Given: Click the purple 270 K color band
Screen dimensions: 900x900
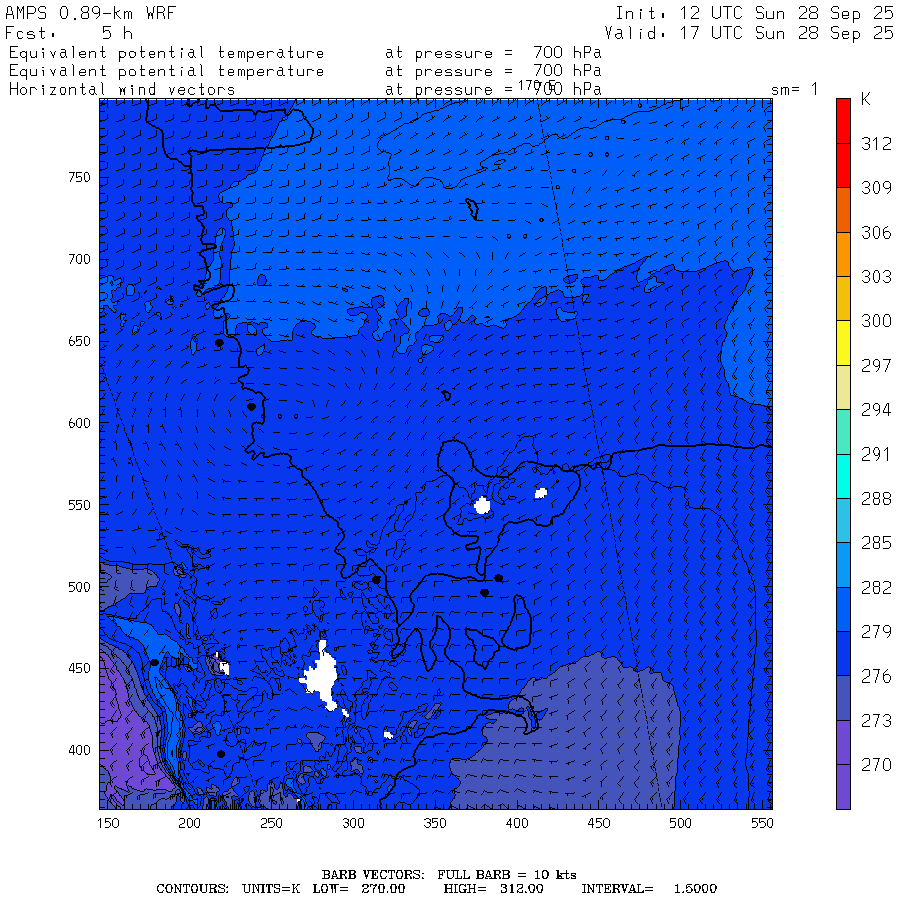Looking at the screenshot, I should coord(843,787).
